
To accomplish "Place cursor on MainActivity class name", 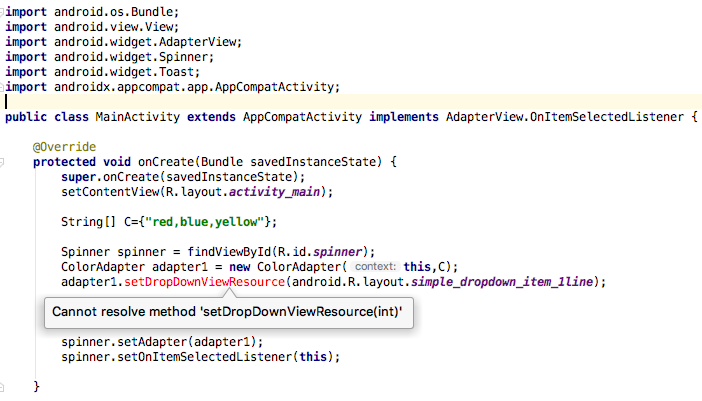I will (x=137, y=117).
